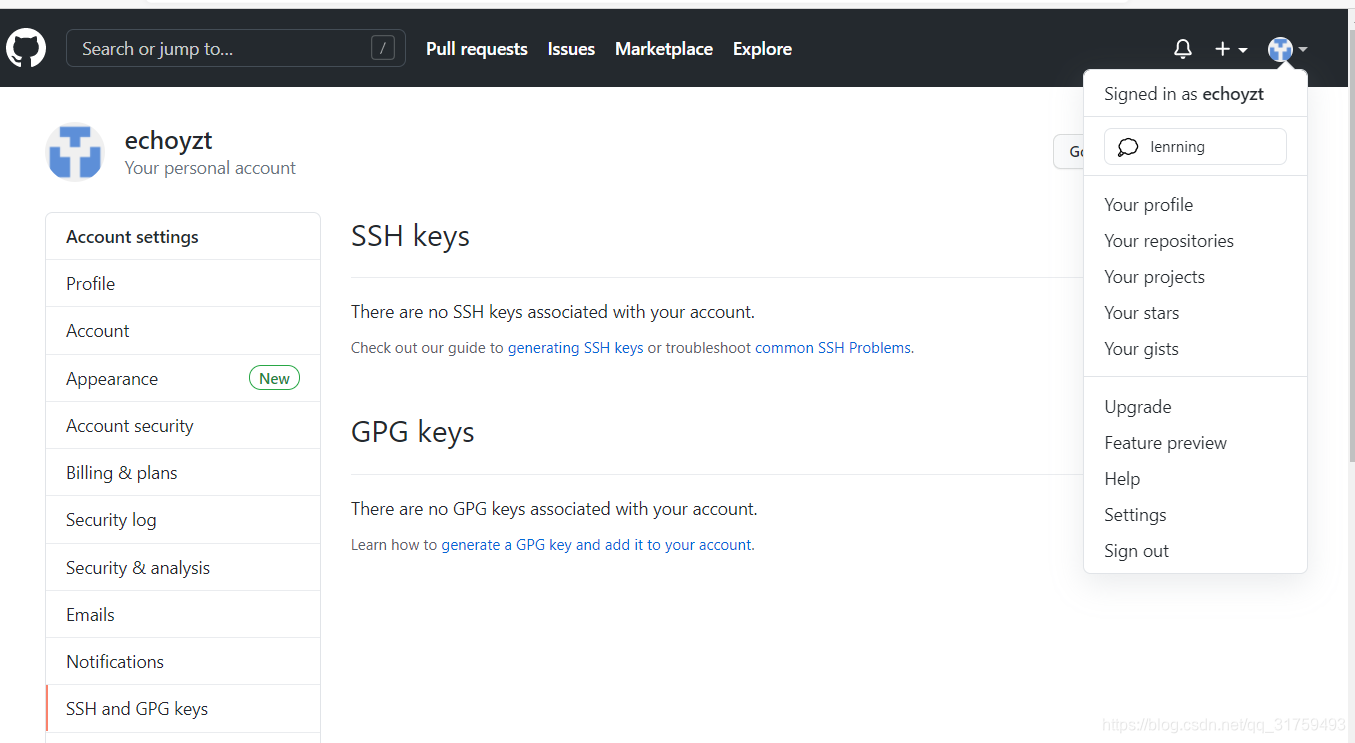
Task: Select Sign out in user menu
Action: 1195,550
